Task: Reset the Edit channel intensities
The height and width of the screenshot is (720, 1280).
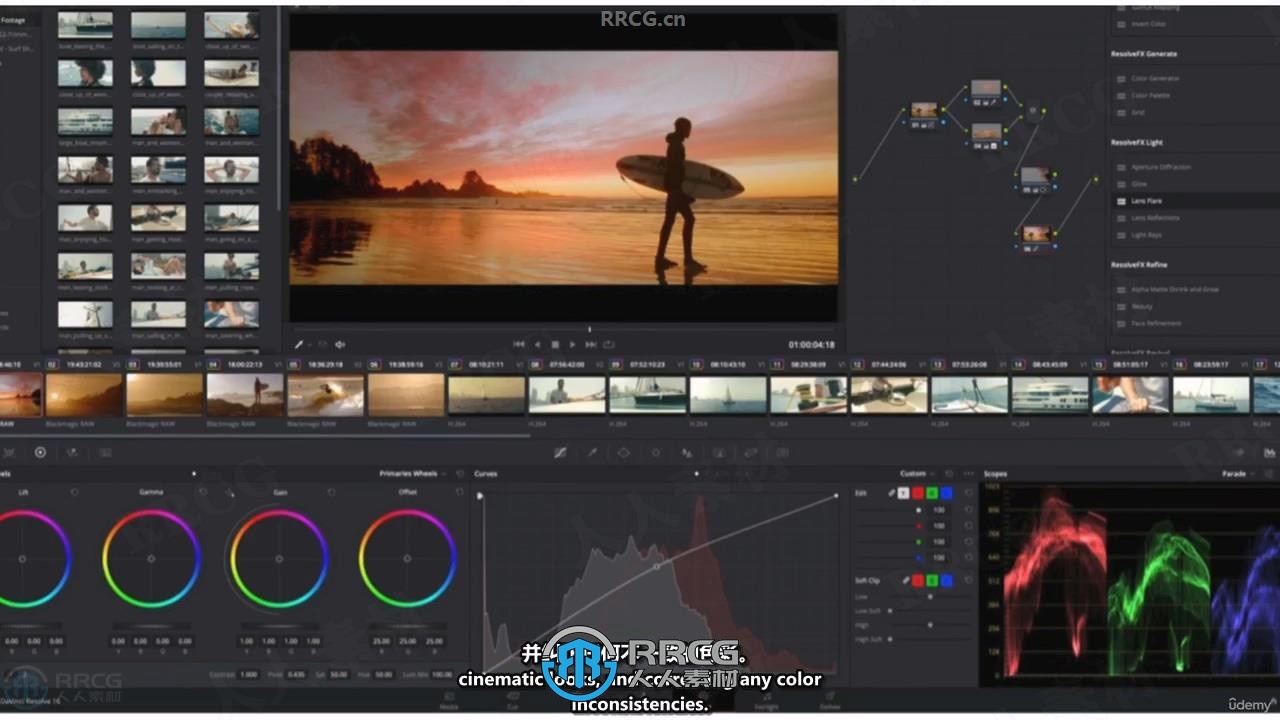Action: tap(968, 492)
